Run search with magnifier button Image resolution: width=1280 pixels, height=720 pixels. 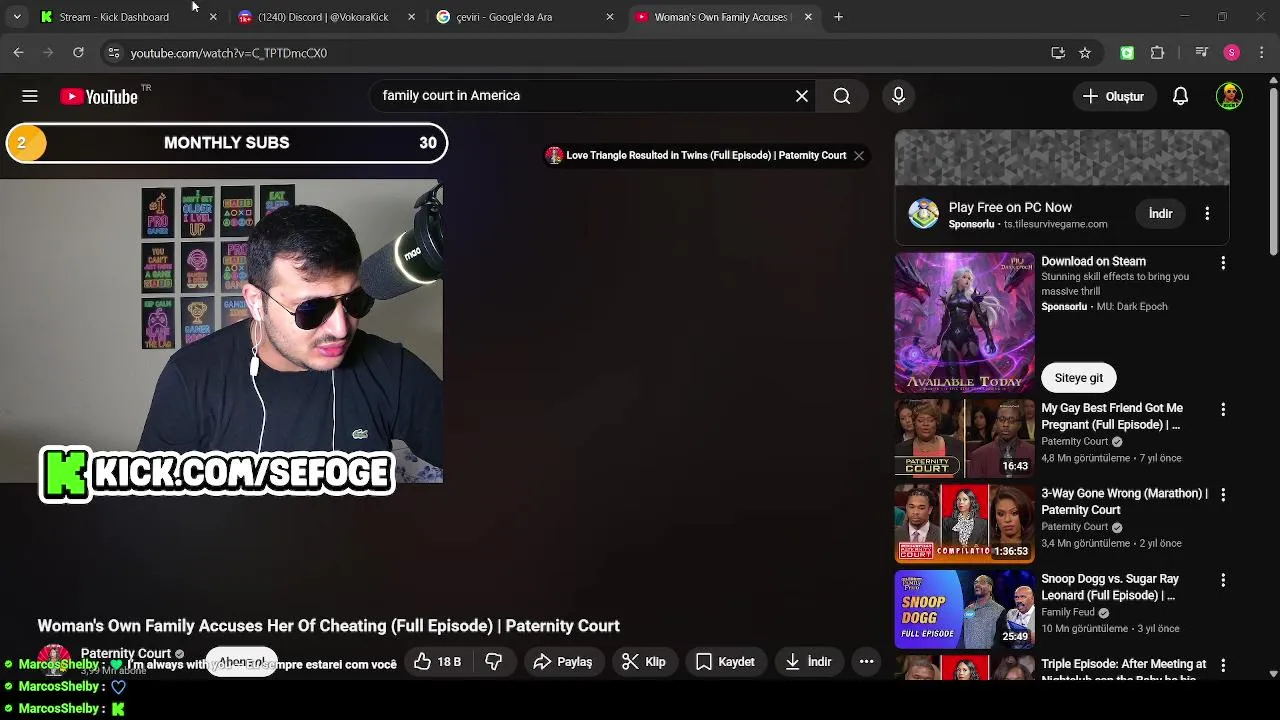coord(842,96)
